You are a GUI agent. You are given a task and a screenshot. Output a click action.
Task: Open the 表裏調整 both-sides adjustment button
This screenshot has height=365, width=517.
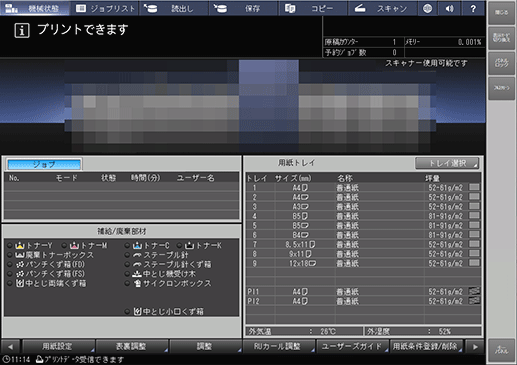pos(132,346)
